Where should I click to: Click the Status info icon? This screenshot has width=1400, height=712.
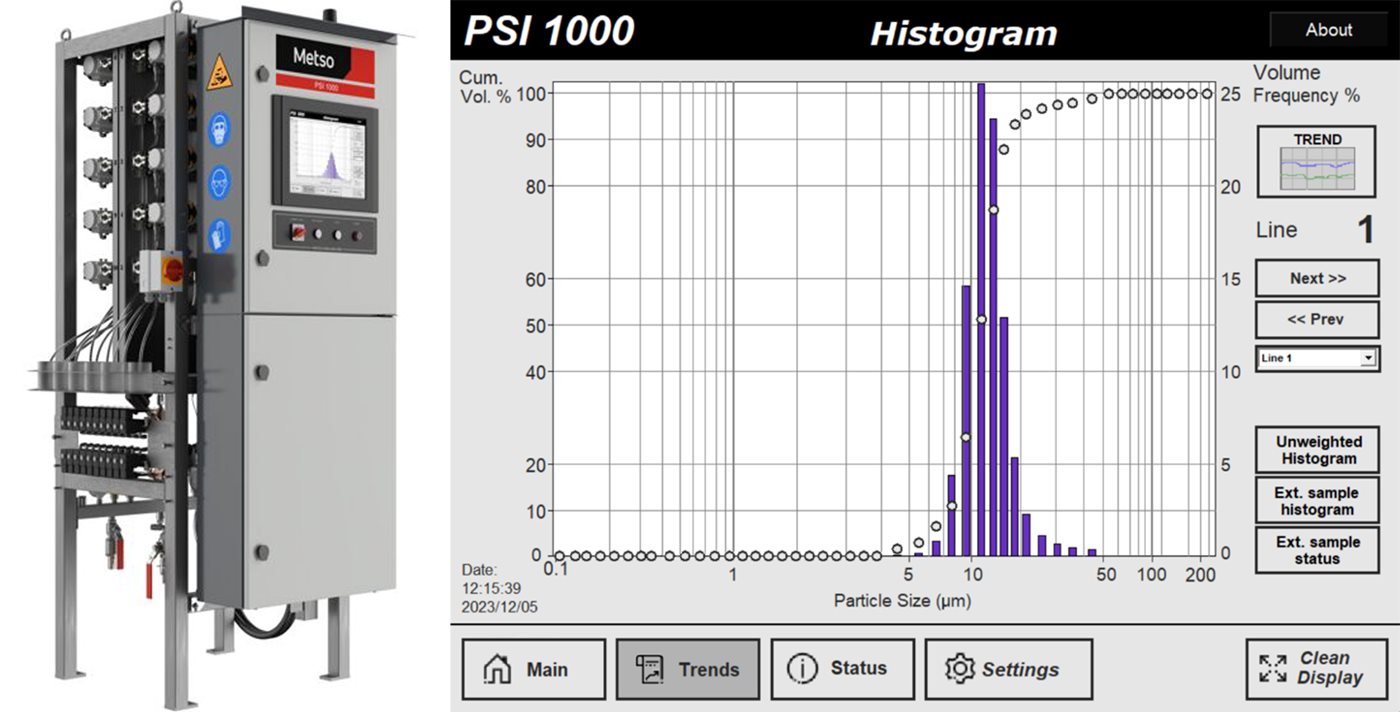click(x=803, y=669)
